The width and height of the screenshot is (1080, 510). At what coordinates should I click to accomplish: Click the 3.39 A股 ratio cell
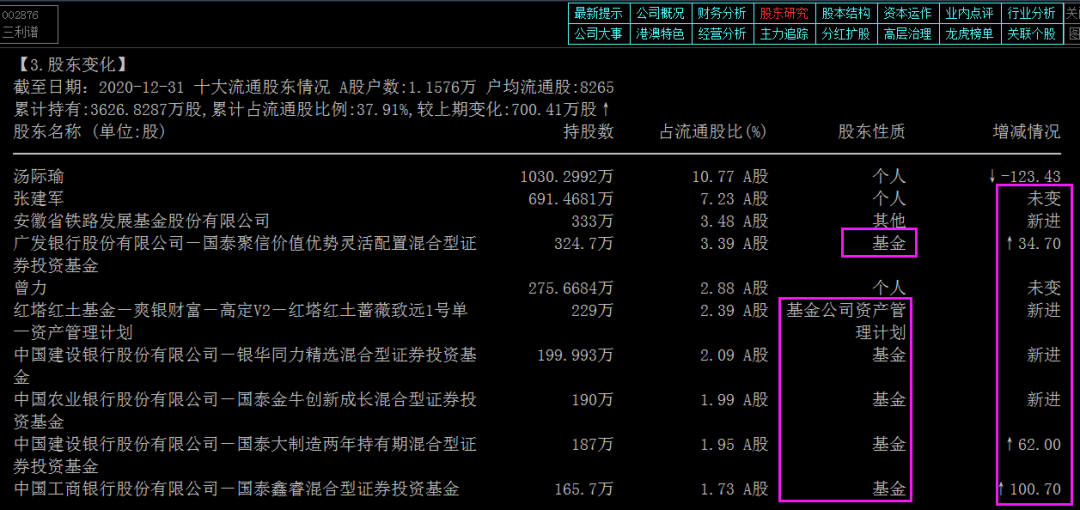734,243
